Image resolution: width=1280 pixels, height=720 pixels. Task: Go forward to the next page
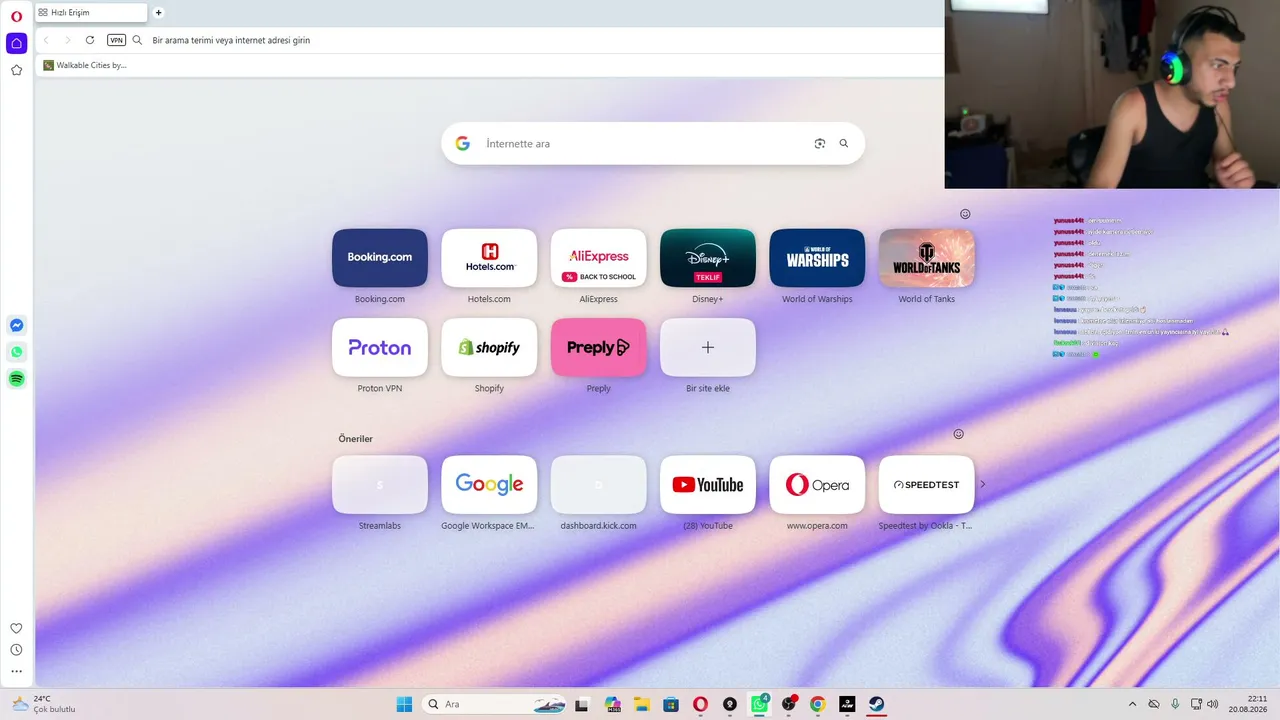68,40
